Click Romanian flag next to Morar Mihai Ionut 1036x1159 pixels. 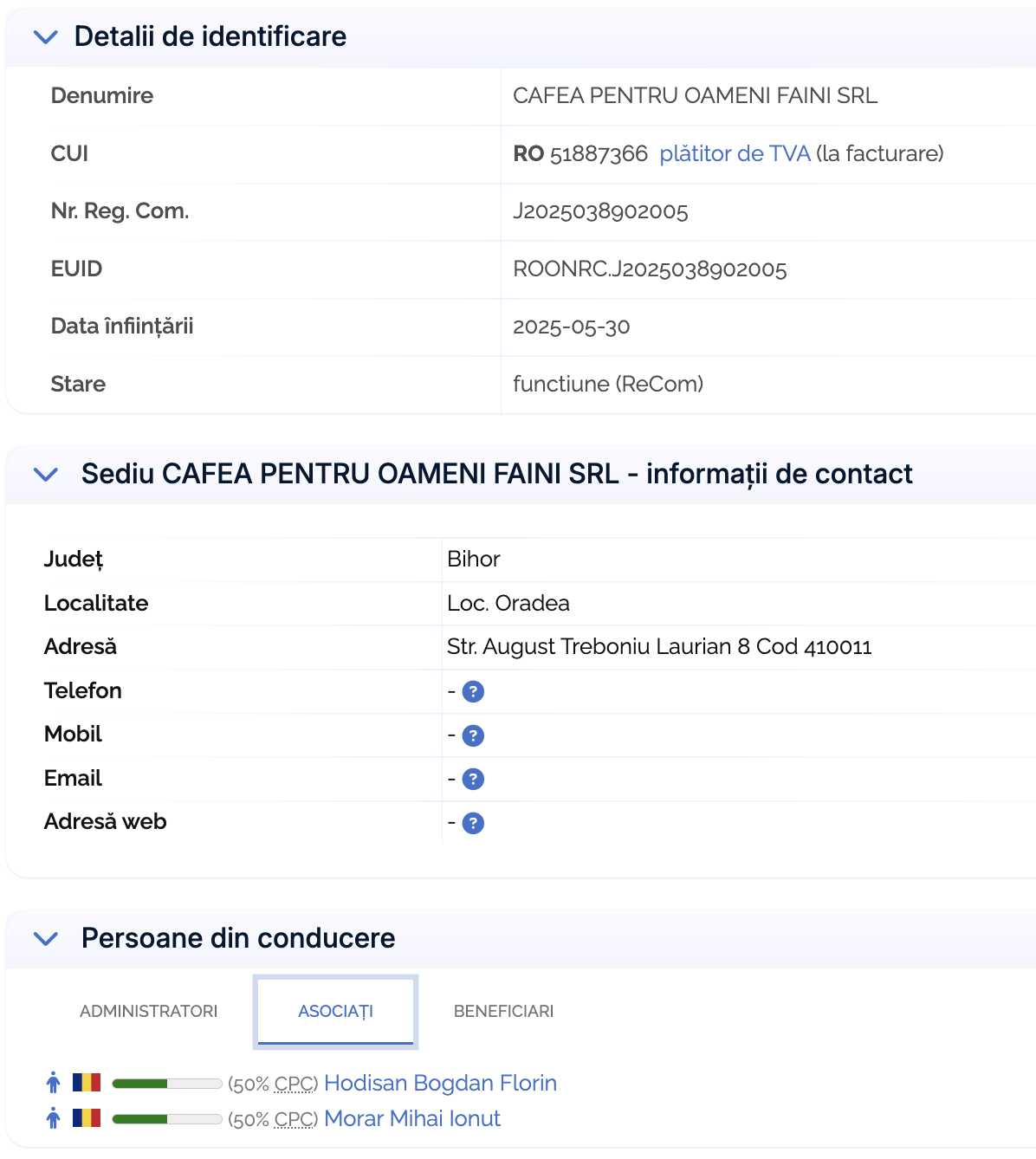(x=87, y=1118)
